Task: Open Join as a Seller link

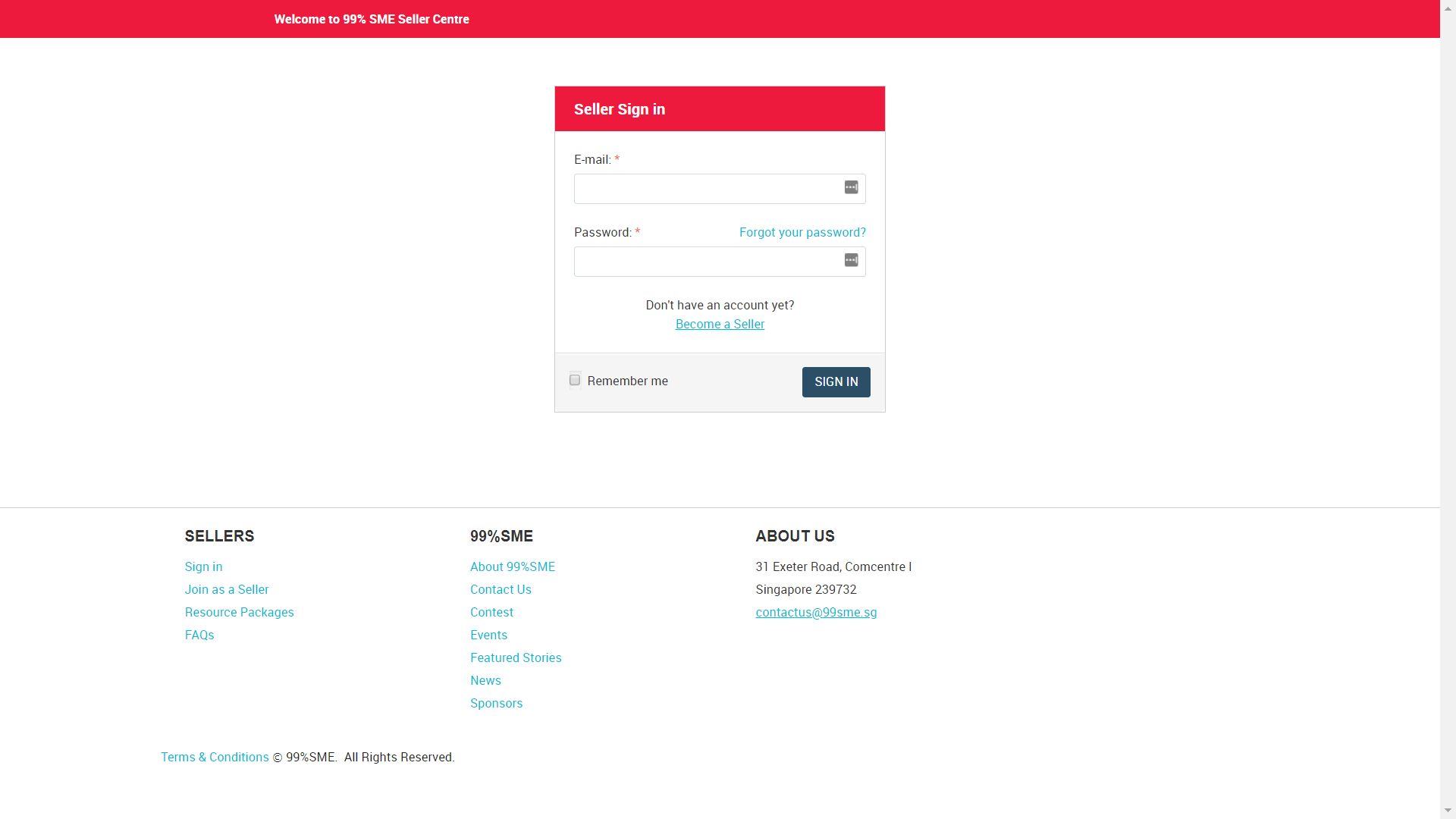Action: pyautogui.click(x=227, y=589)
